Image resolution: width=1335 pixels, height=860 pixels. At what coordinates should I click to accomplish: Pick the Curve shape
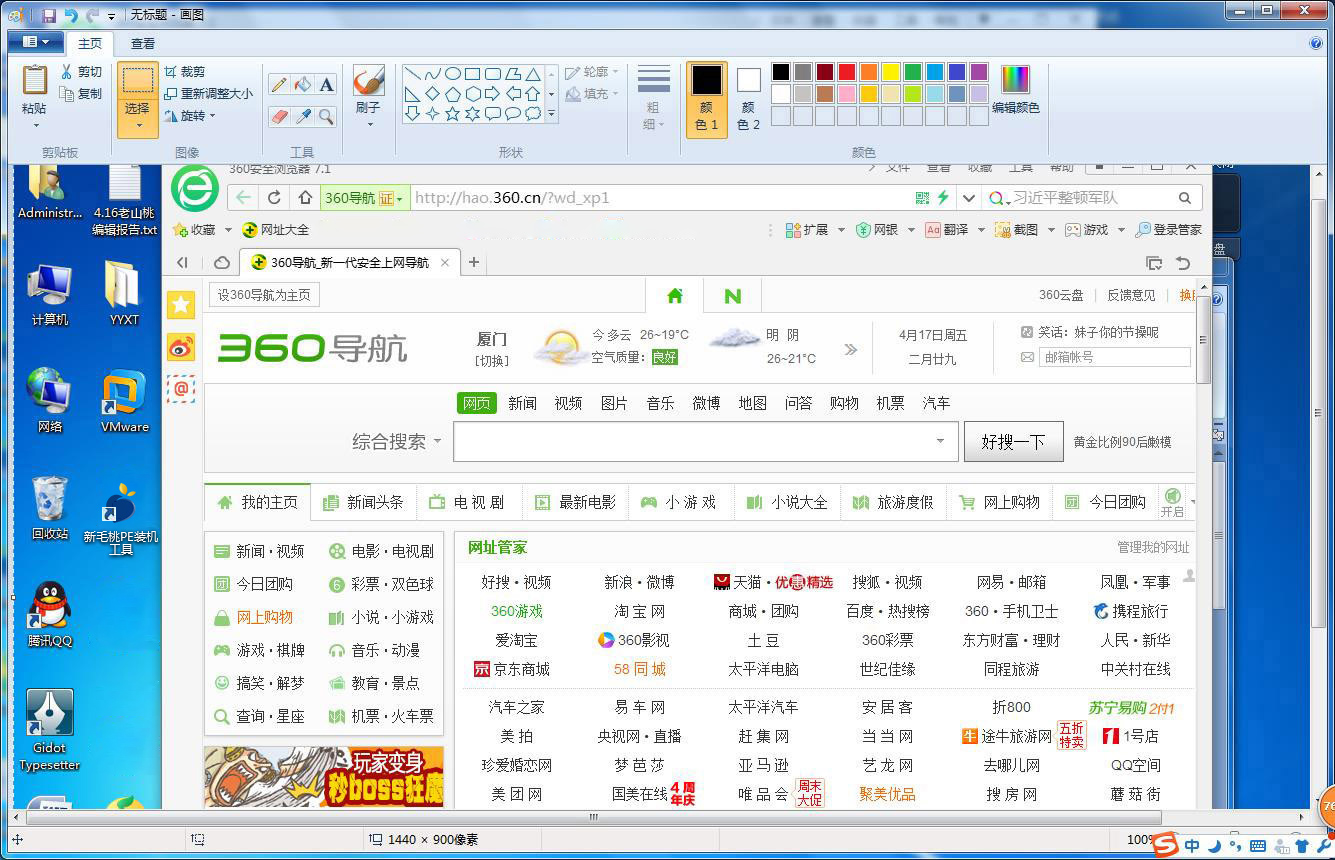click(433, 74)
